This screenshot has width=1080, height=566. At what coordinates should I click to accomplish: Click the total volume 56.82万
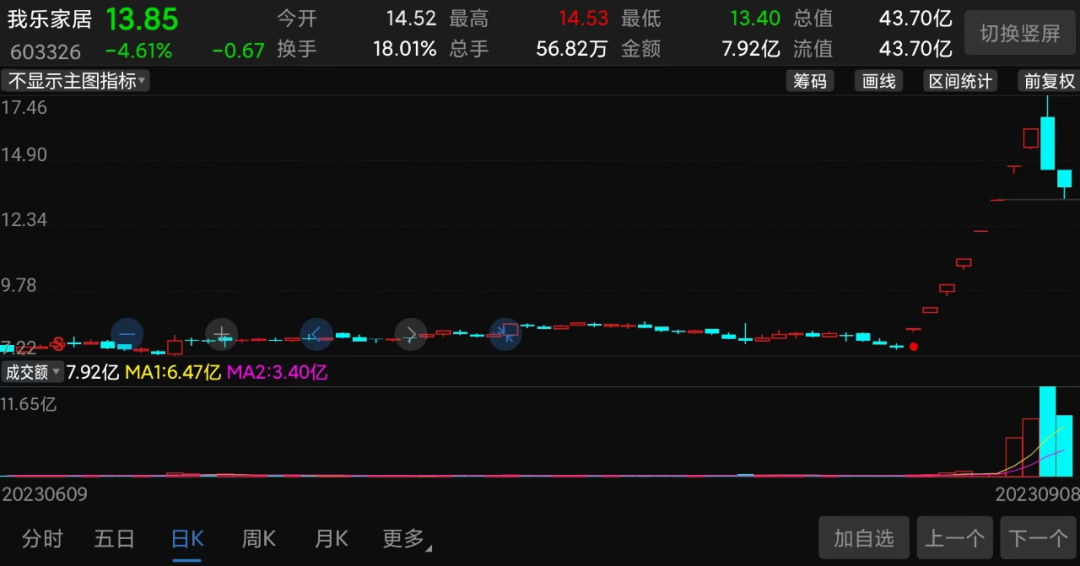571,49
